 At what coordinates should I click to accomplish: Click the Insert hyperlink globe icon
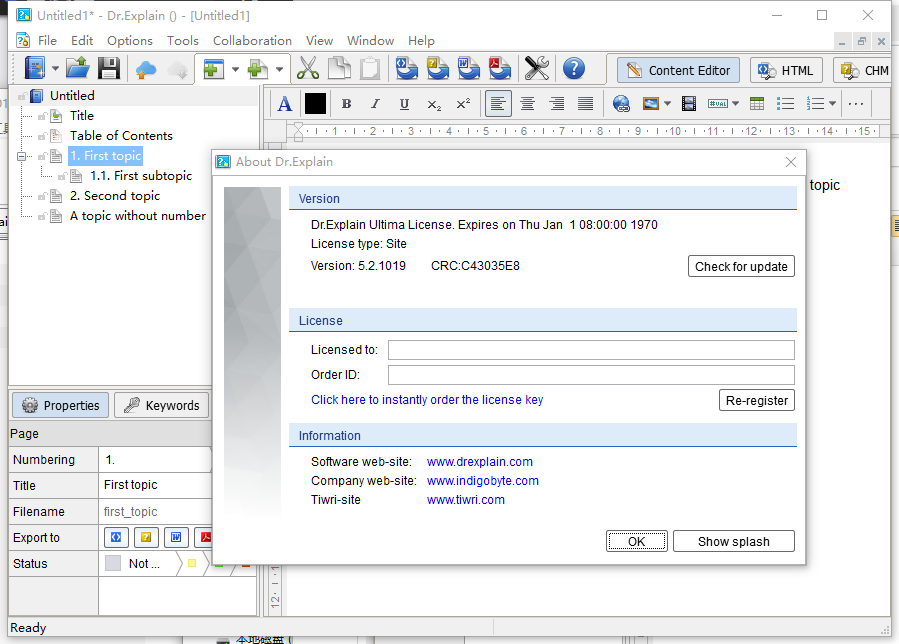[621, 104]
